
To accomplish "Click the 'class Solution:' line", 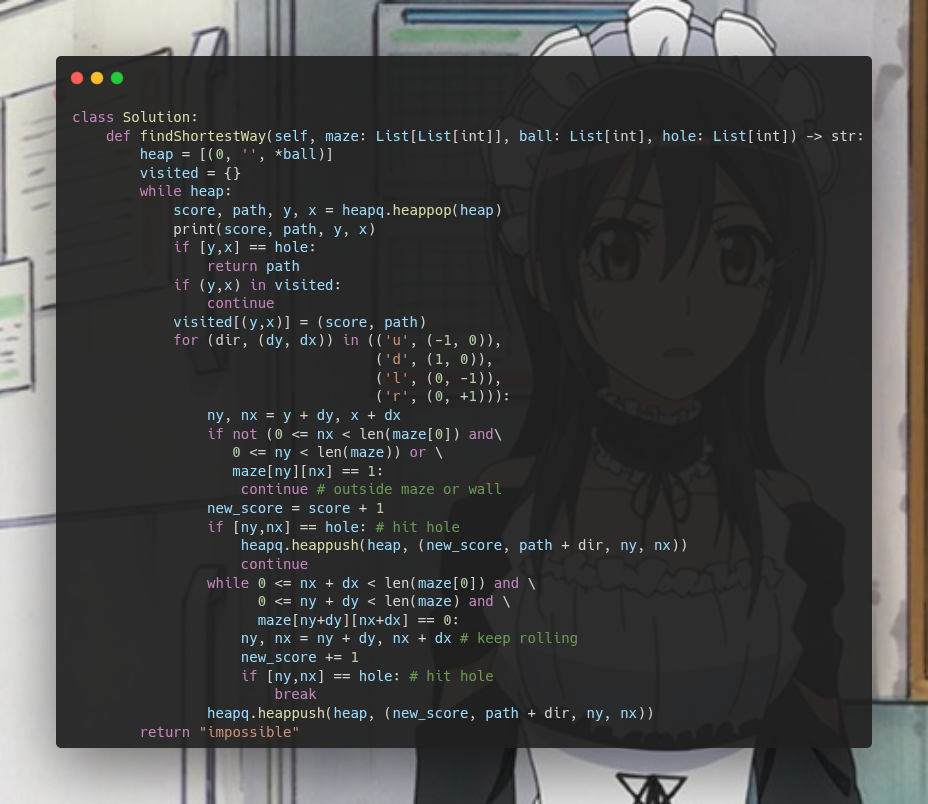I will pos(135,117).
